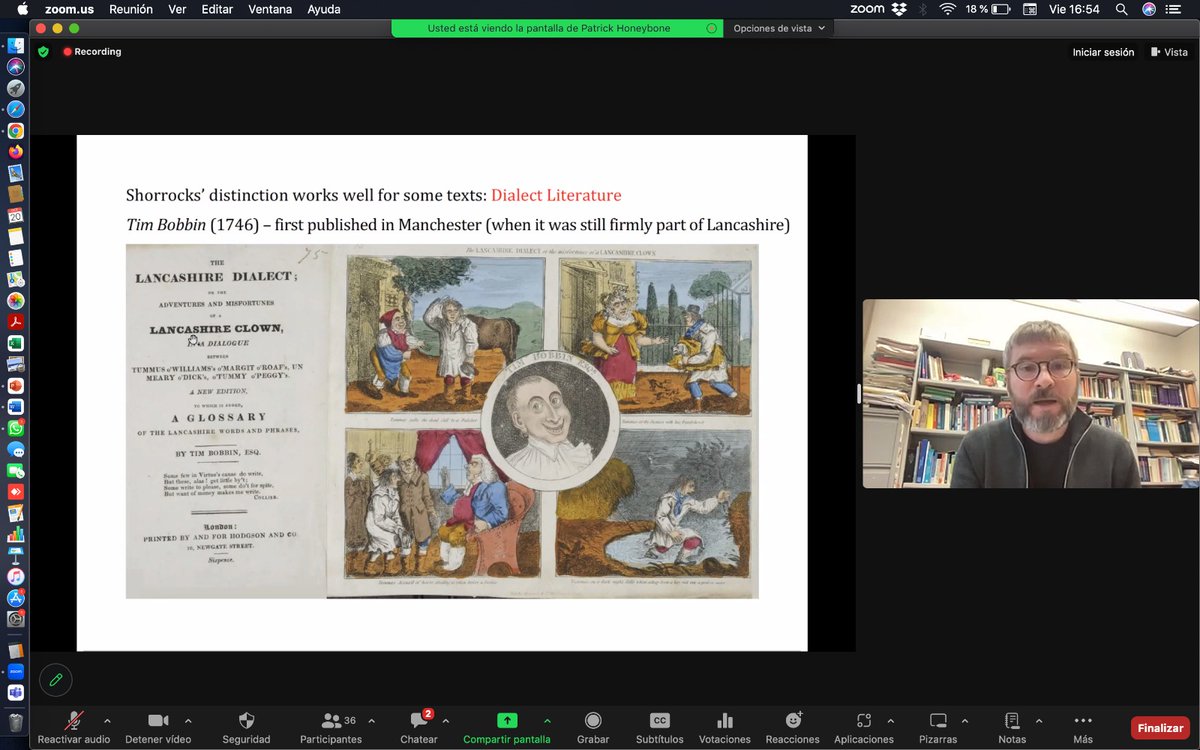
Task: Open the Reunión menu
Action: coord(131,9)
